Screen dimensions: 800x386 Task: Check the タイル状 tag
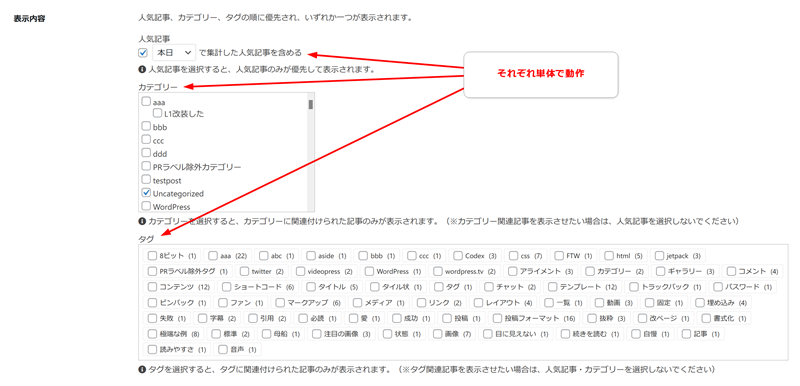pos(375,287)
